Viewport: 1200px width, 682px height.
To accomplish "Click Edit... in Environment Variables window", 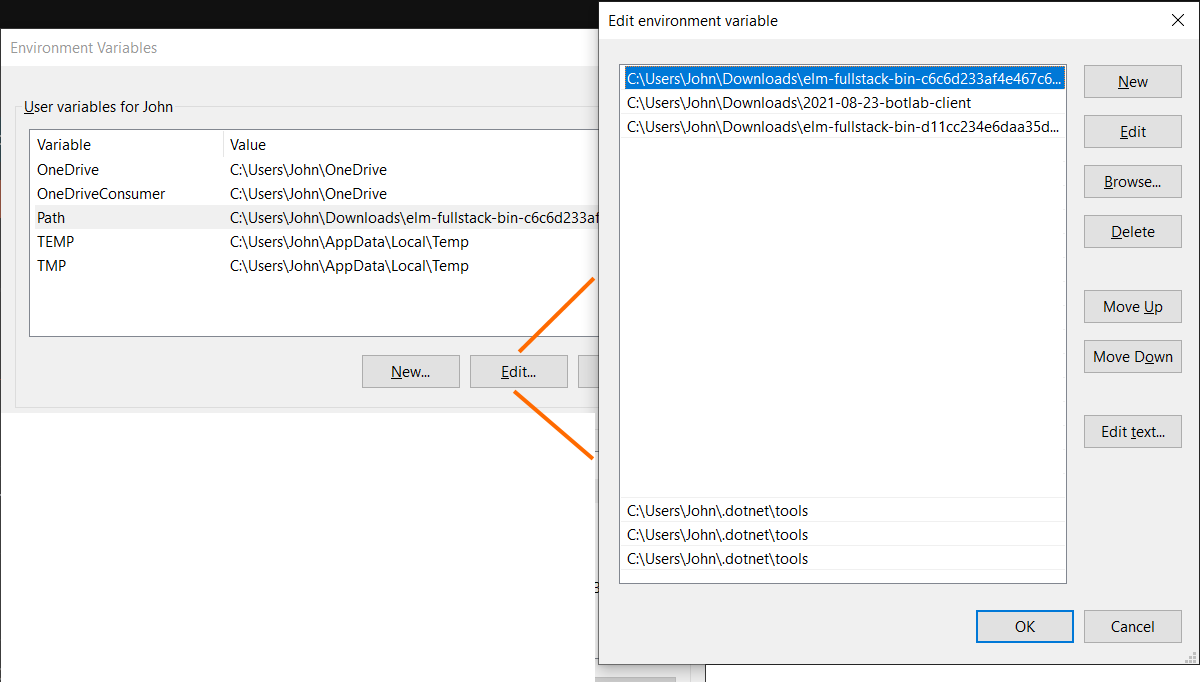I will tap(518, 372).
